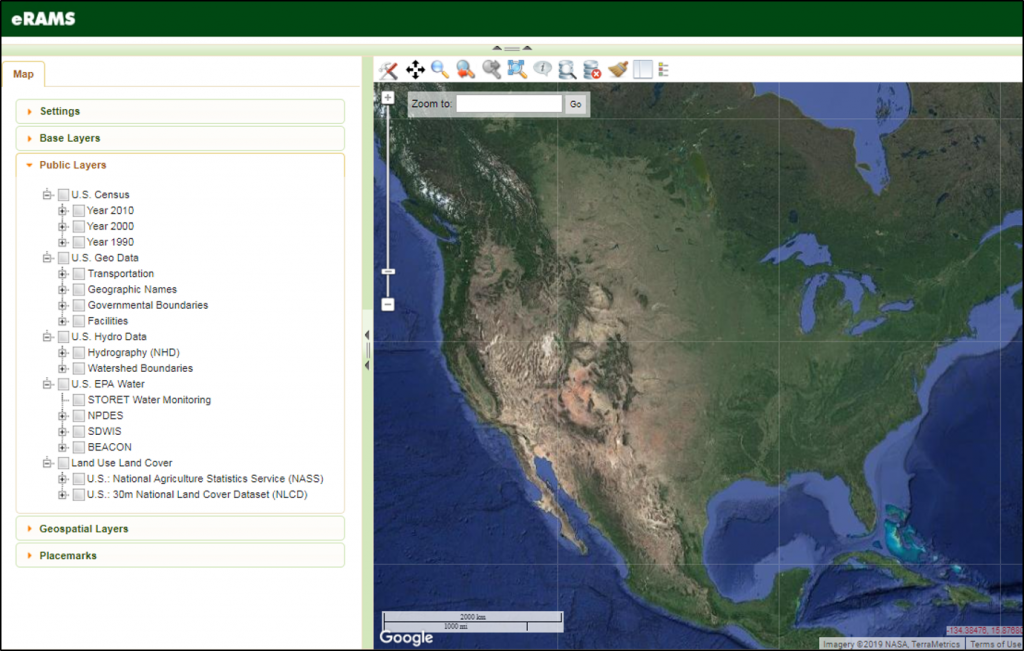Enable the Transportation layer
This screenshot has height=651, width=1024.
(x=78, y=273)
